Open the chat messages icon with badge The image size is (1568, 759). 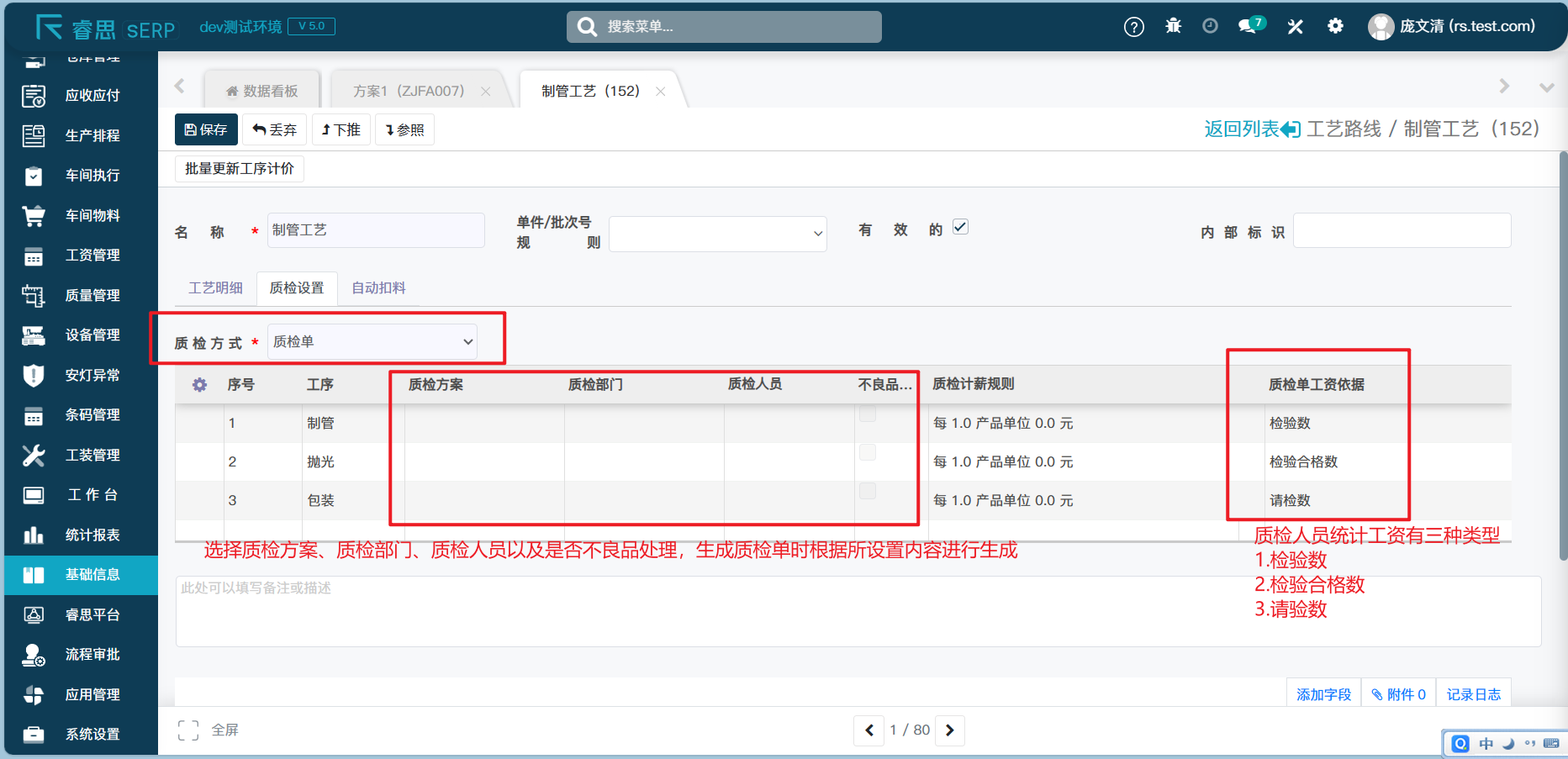(x=1250, y=26)
